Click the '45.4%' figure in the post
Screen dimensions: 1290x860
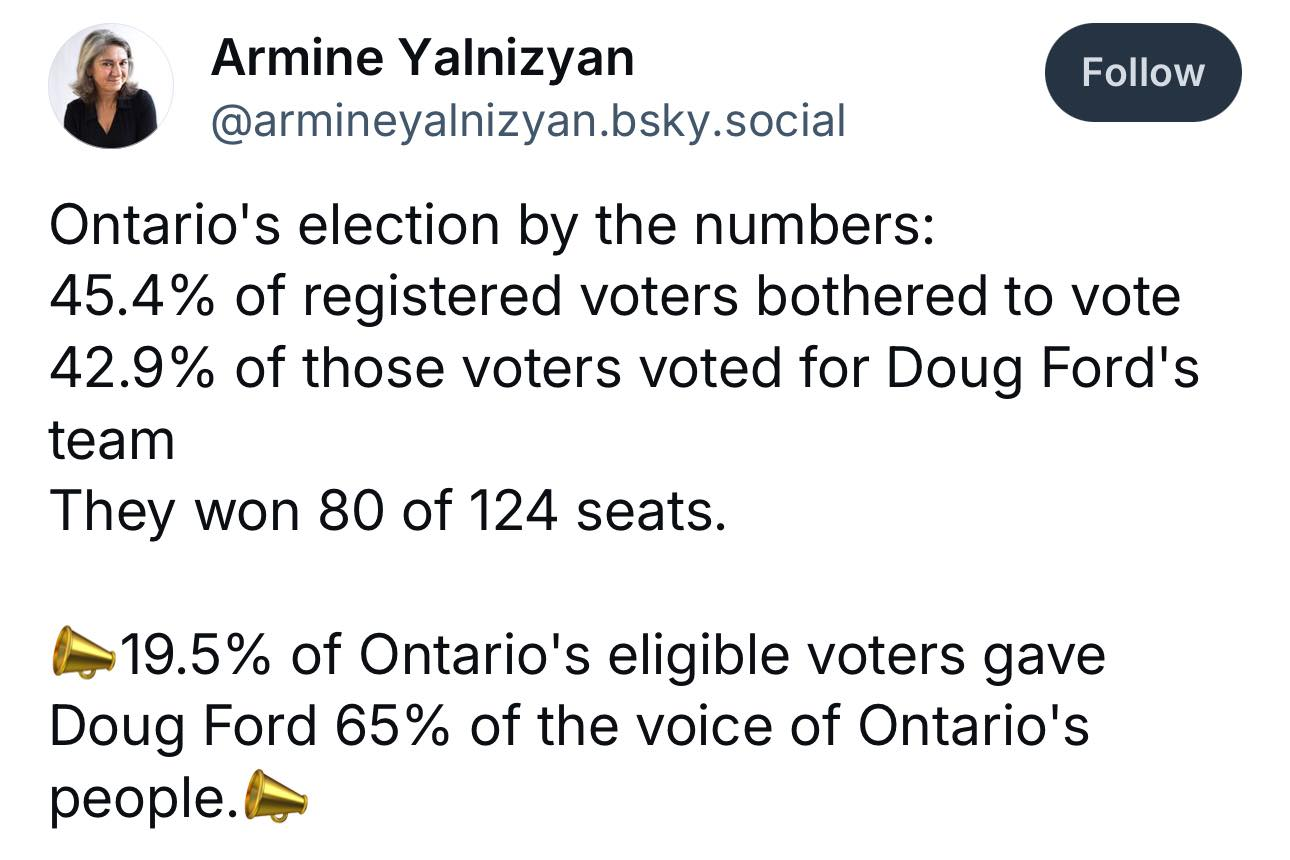(x=135, y=296)
